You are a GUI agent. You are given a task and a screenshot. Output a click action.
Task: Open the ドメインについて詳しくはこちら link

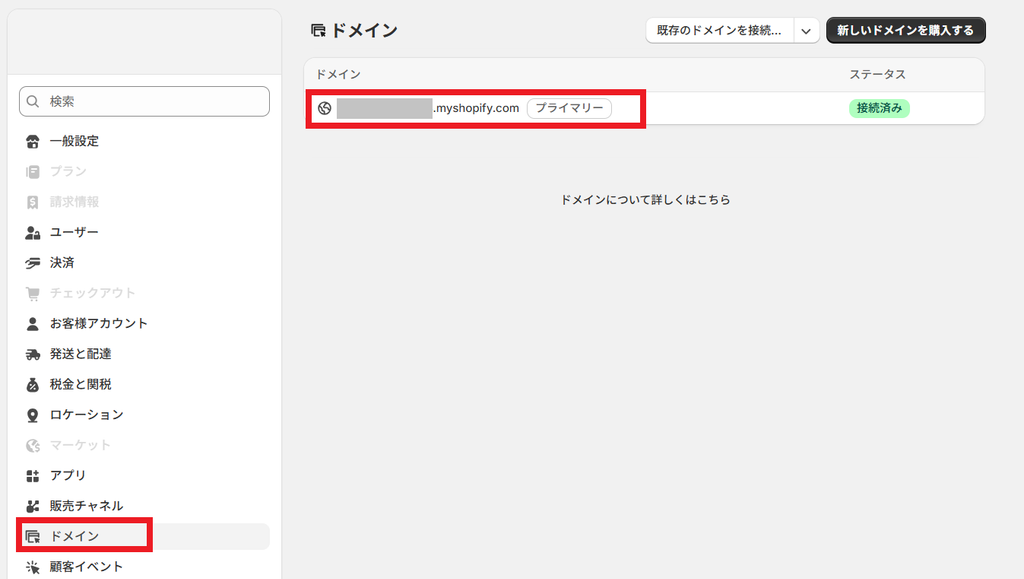(645, 200)
